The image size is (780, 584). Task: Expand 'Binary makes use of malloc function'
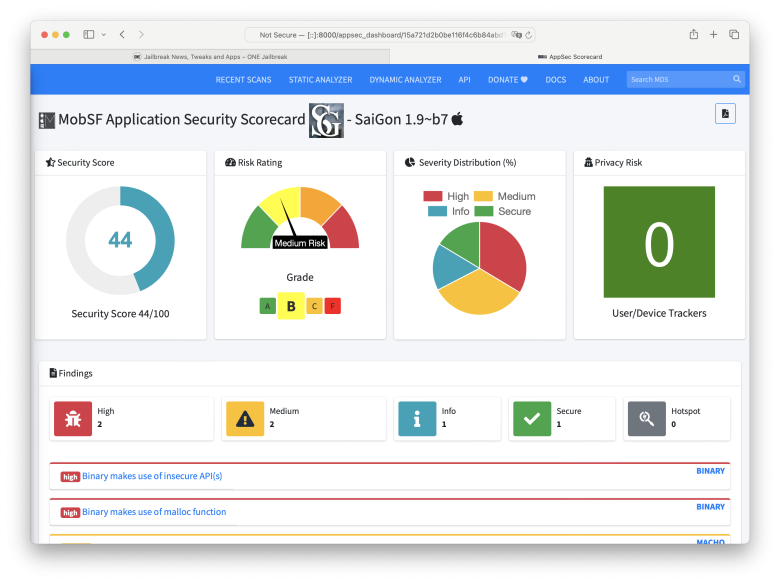coord(154,512)
